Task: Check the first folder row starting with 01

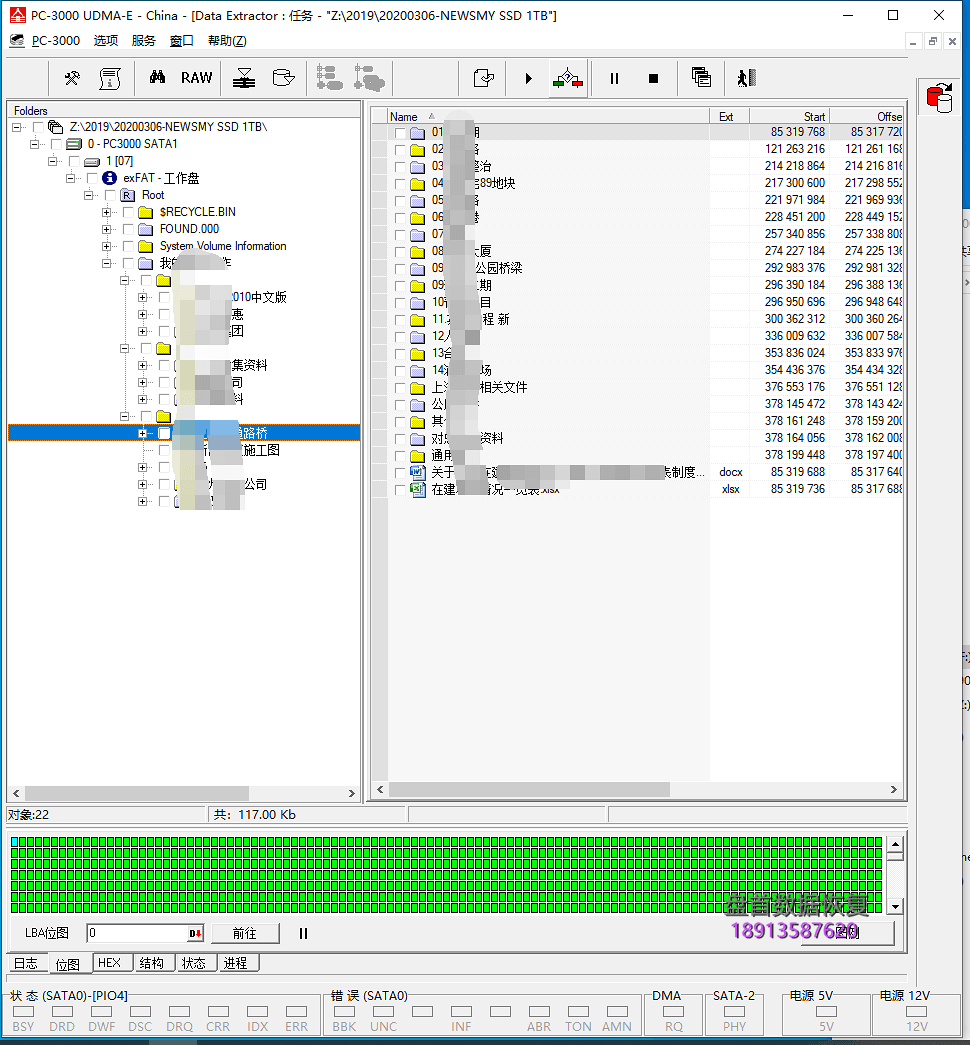Action: tap(400, 133)
